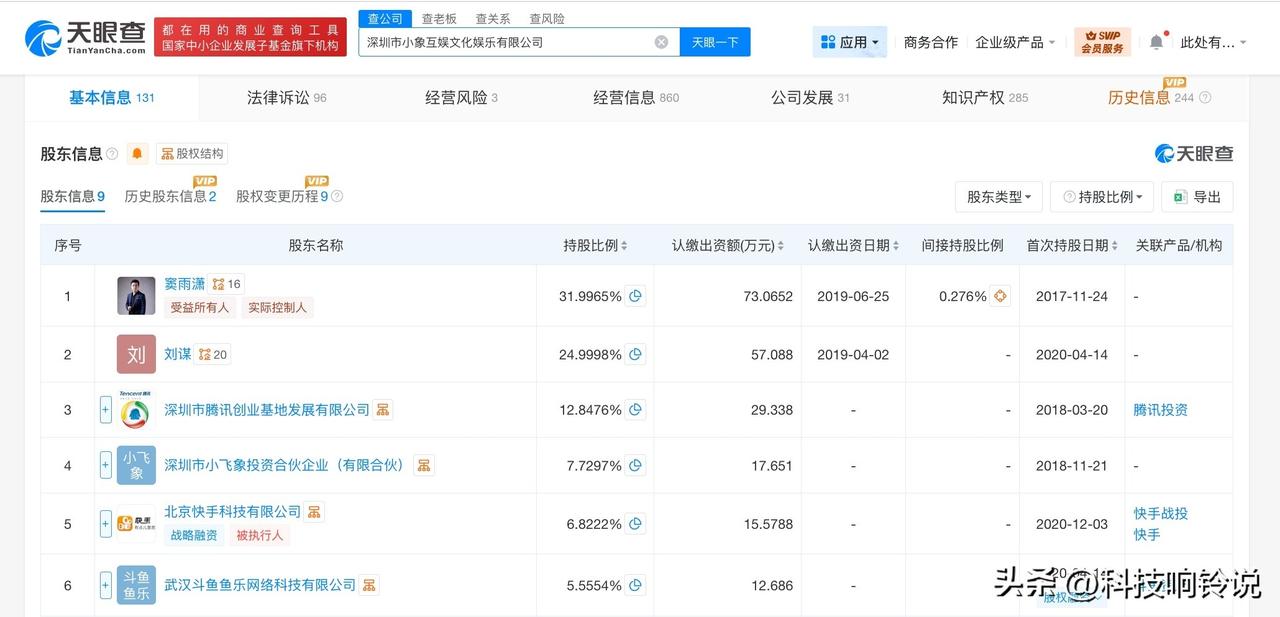Expand the 北京快手科技有限公司 shareholder row
Viewport: 1280px width, 617px height.
105,523
